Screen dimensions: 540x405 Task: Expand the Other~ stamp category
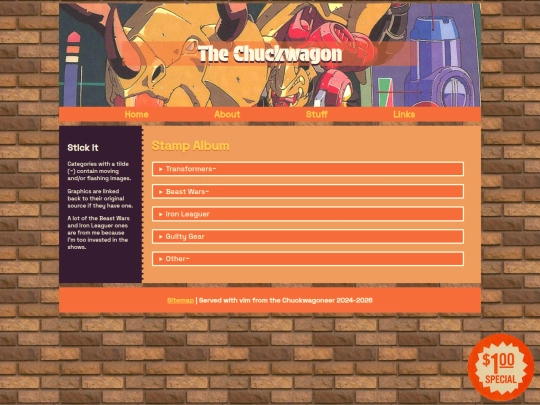point(308,259)
